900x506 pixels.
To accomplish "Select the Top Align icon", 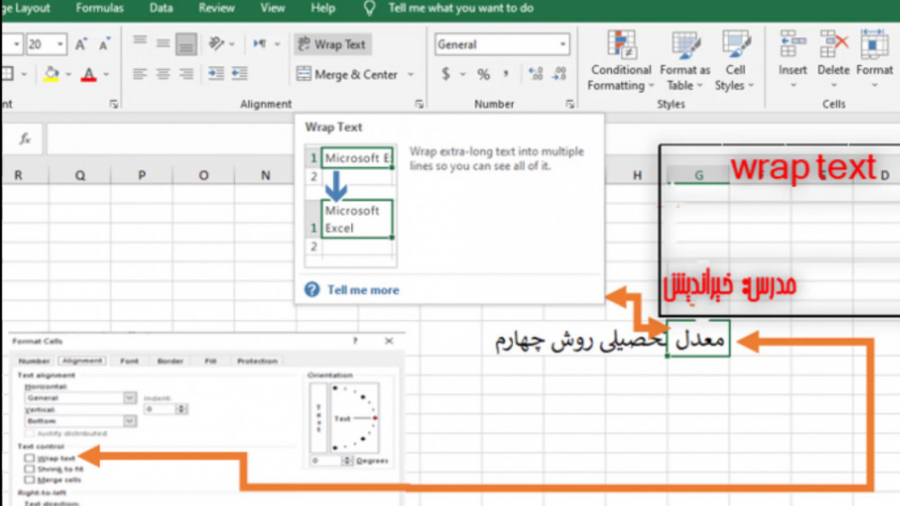I will [x=139, y=44].
